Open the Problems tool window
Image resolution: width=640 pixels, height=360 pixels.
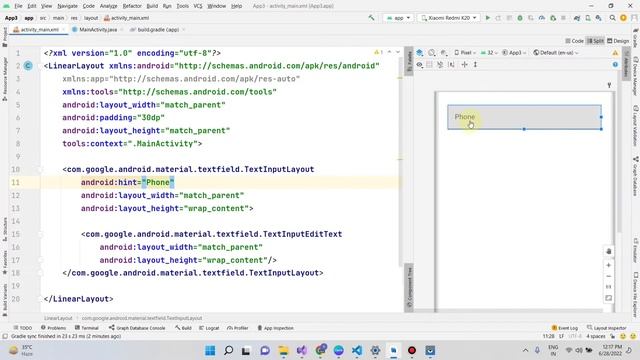[53, 328]
